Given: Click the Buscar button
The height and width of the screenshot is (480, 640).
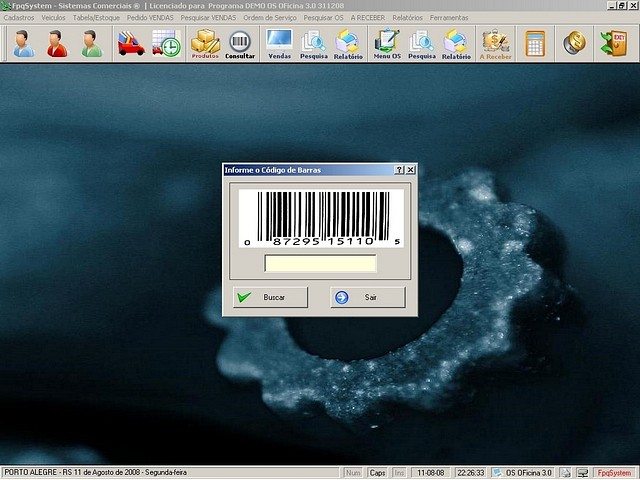Looking at the screenshot, I should (271, 297).
